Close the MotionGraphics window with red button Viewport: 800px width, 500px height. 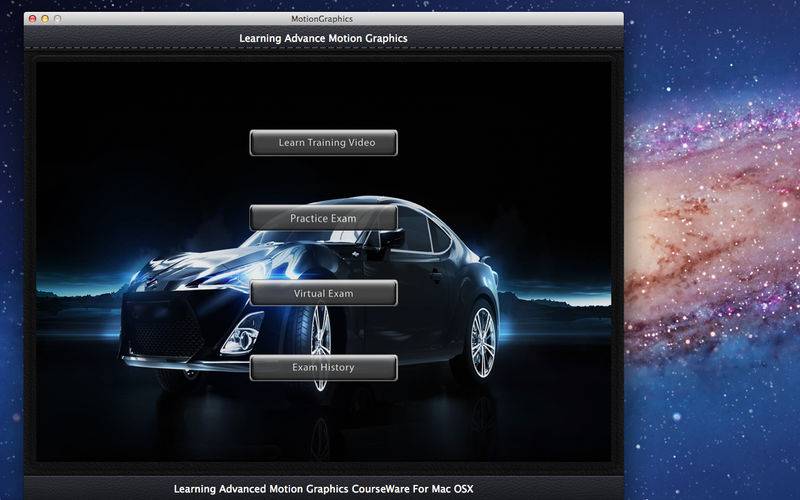coord(33,19)
